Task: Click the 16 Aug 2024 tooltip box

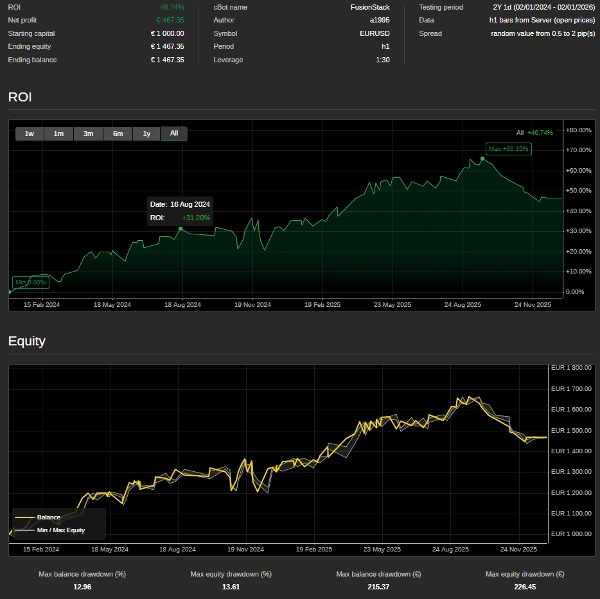Action: 180,210
